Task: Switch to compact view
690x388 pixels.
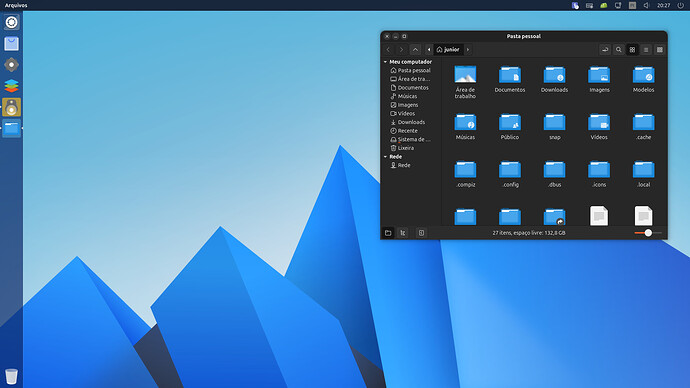Action: pyautogui.click(x=660, y=50)
